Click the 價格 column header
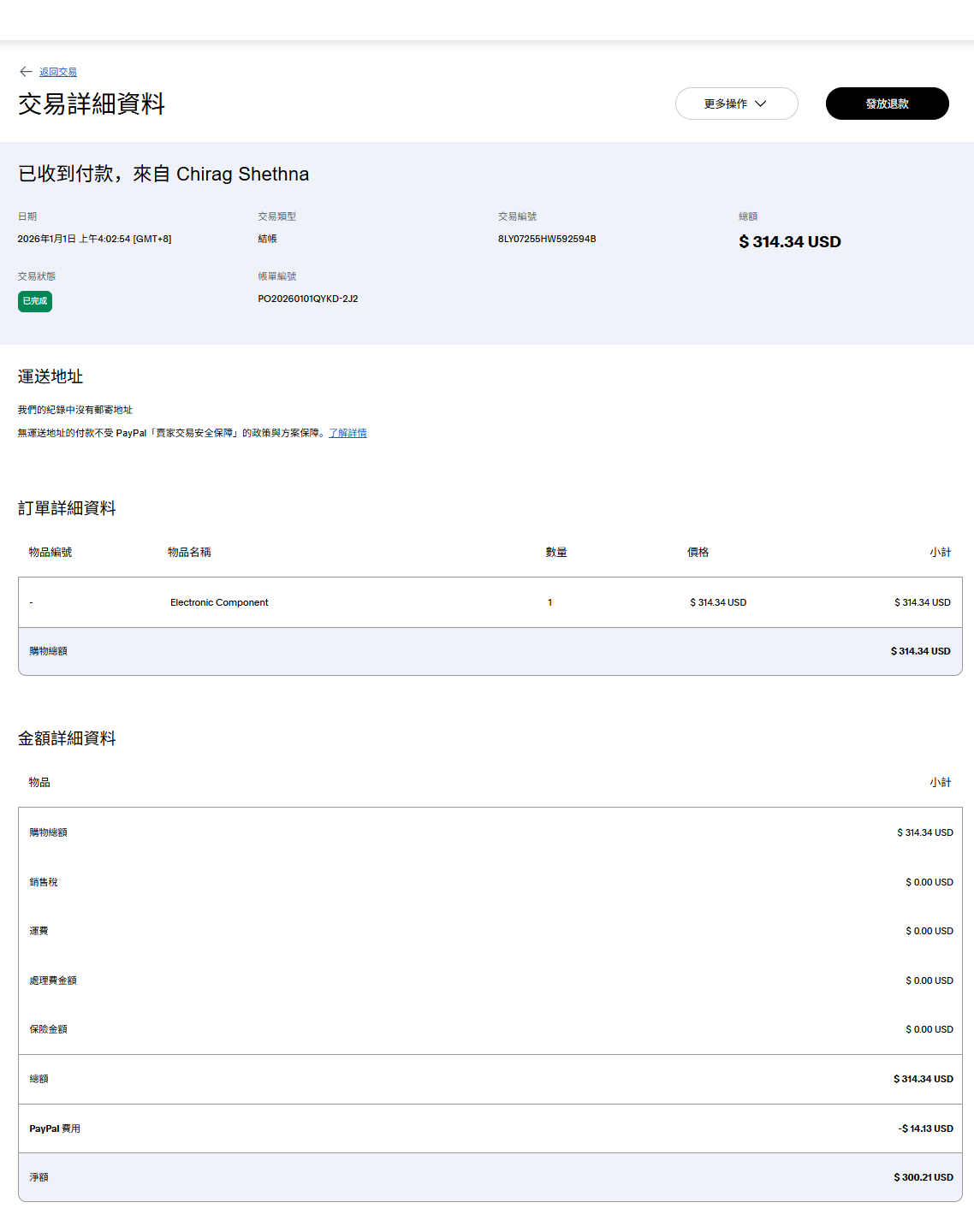The image size is (974, 1232). coord(698,553)
